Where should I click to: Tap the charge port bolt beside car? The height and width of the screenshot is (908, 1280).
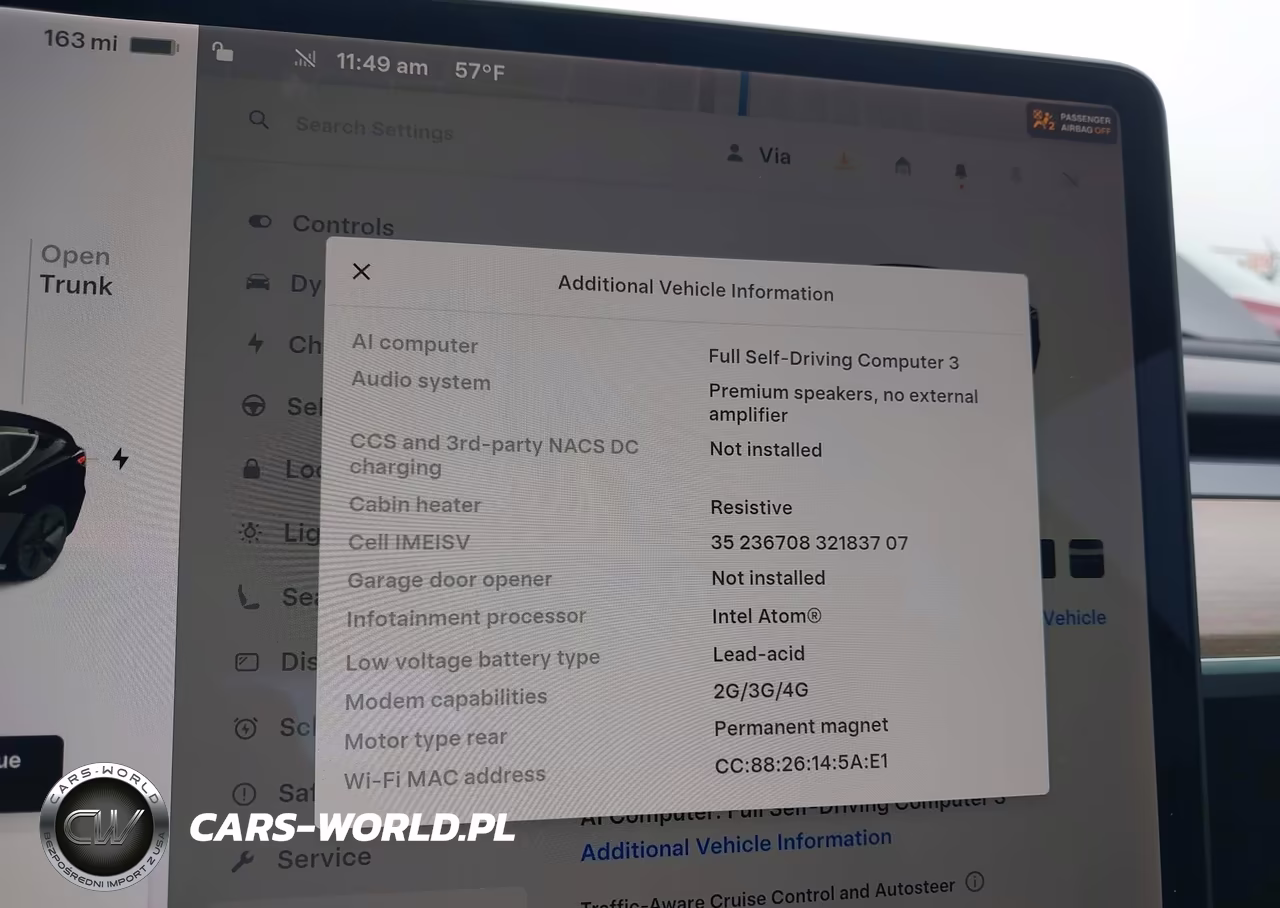coord(120,459)
